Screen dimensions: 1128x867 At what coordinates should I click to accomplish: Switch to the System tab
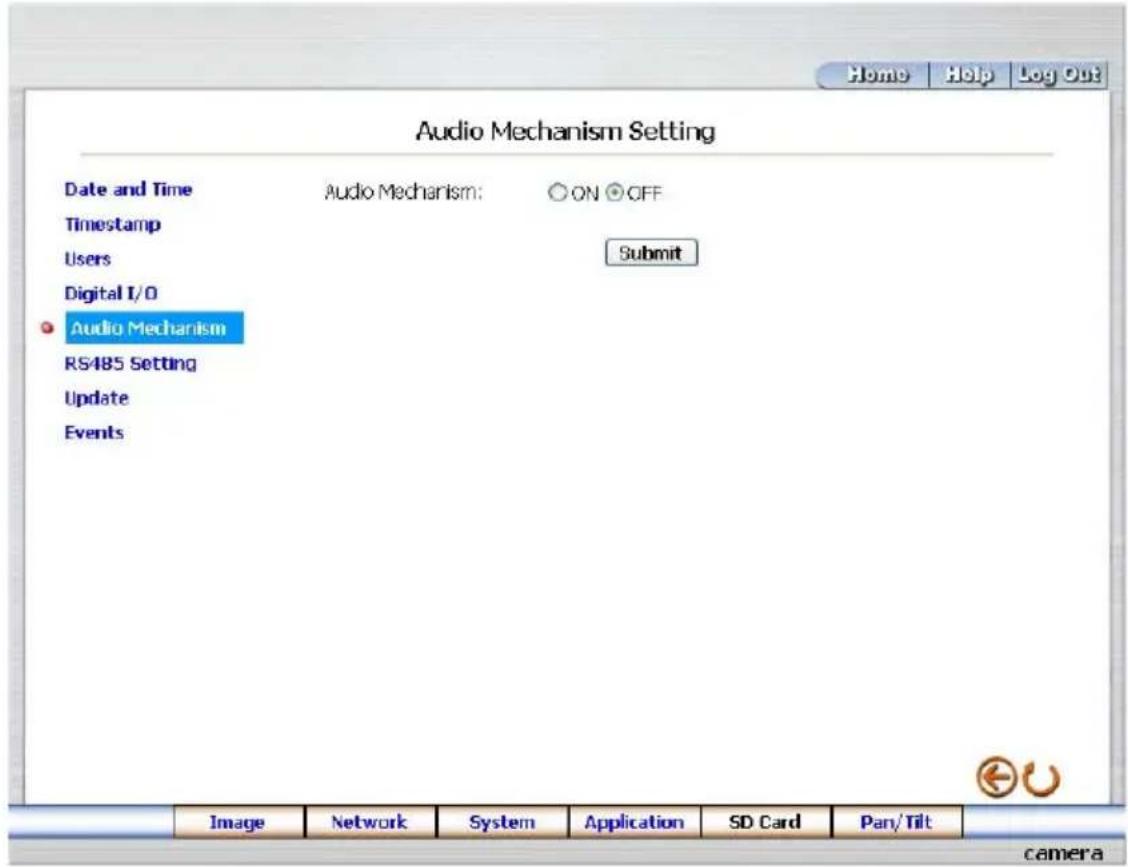pyautogui.click(x=502, y=822)
